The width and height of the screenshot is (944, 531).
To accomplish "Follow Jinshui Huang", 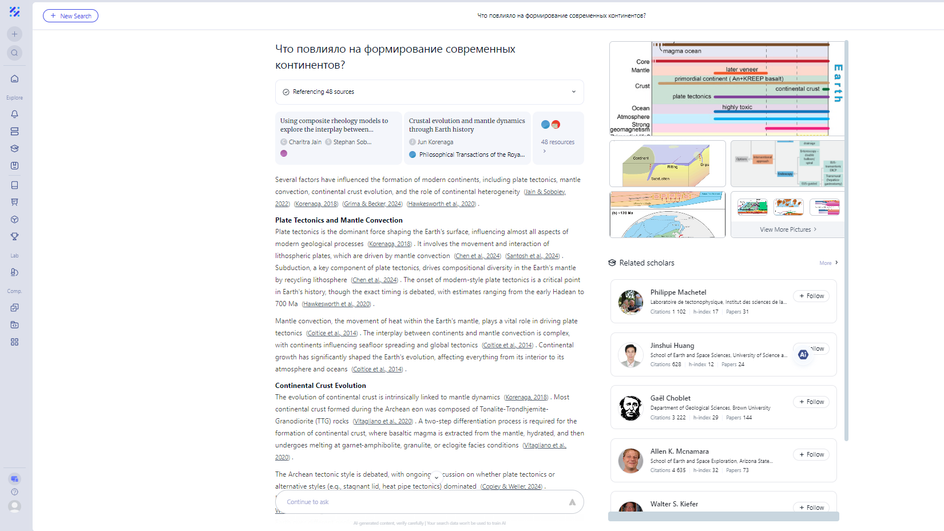I will coord(819,349).
